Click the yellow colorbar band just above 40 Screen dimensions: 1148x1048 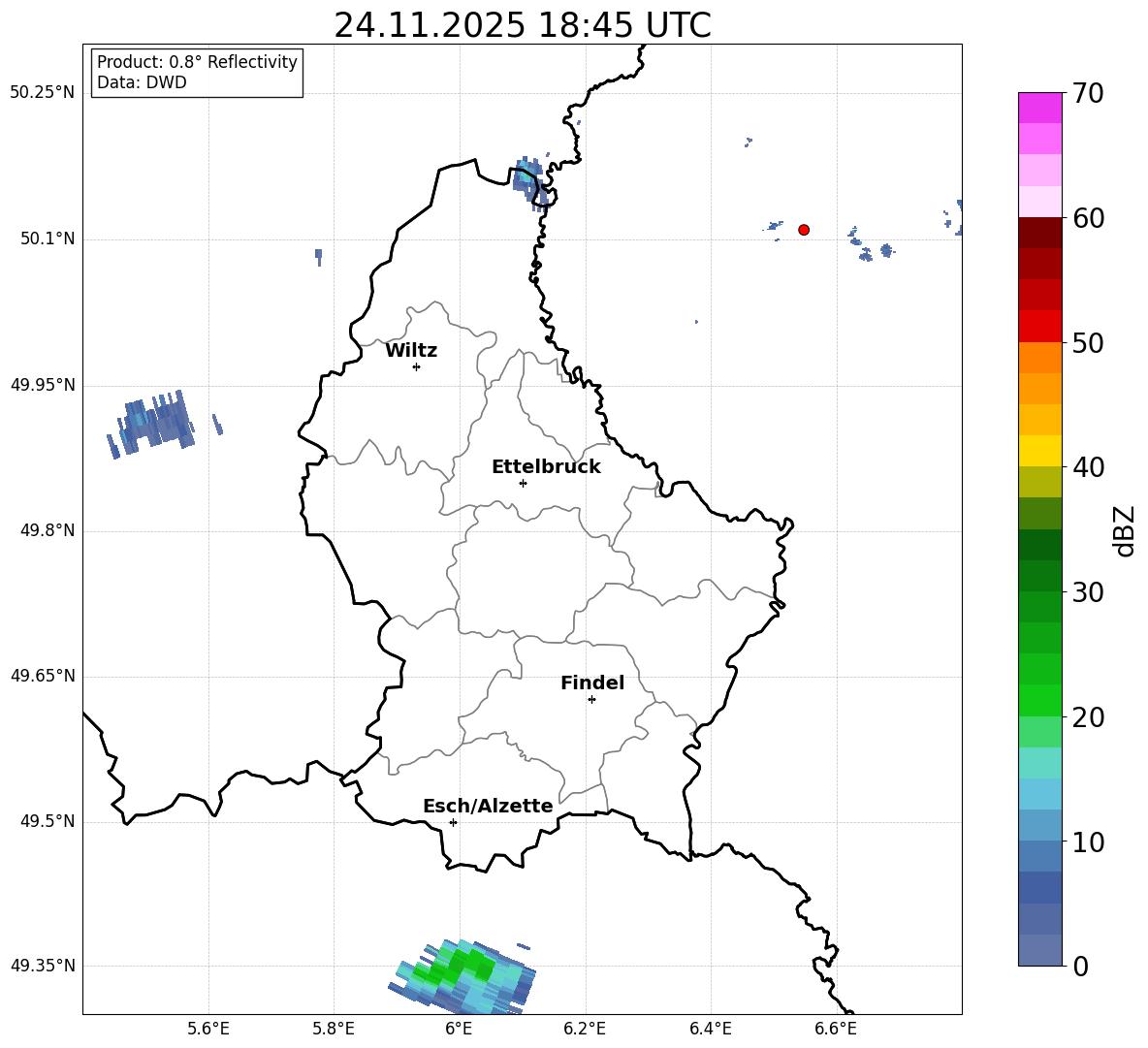1039,451
